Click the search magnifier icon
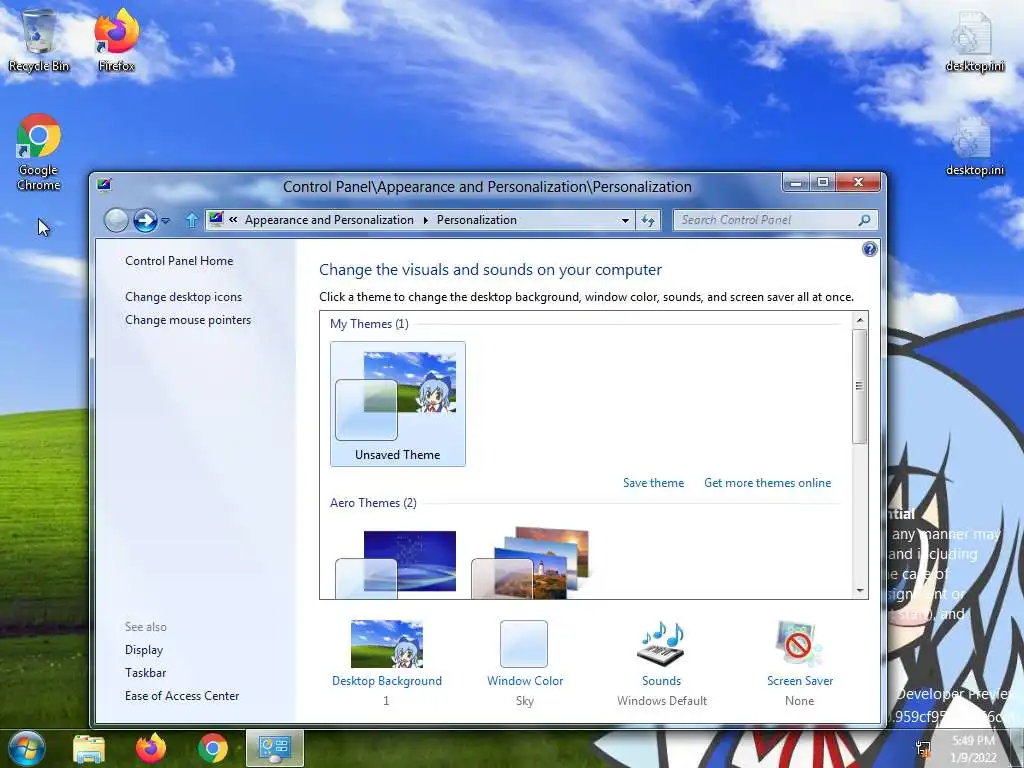Viewport: 1024px width, 768px height. click(865, 220)
